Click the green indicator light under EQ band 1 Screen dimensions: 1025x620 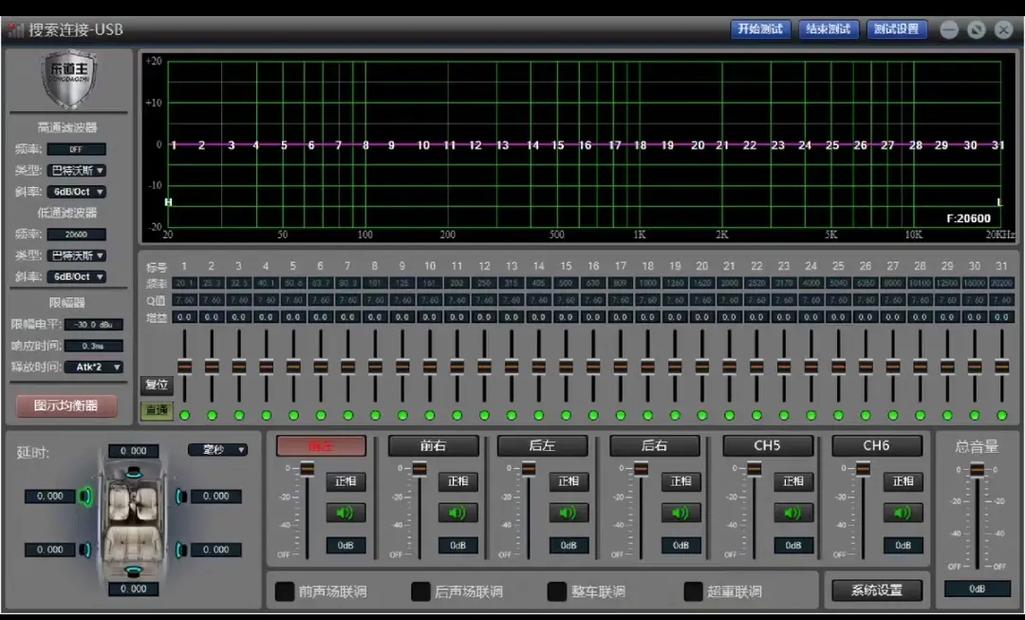(x=184, y=415)
